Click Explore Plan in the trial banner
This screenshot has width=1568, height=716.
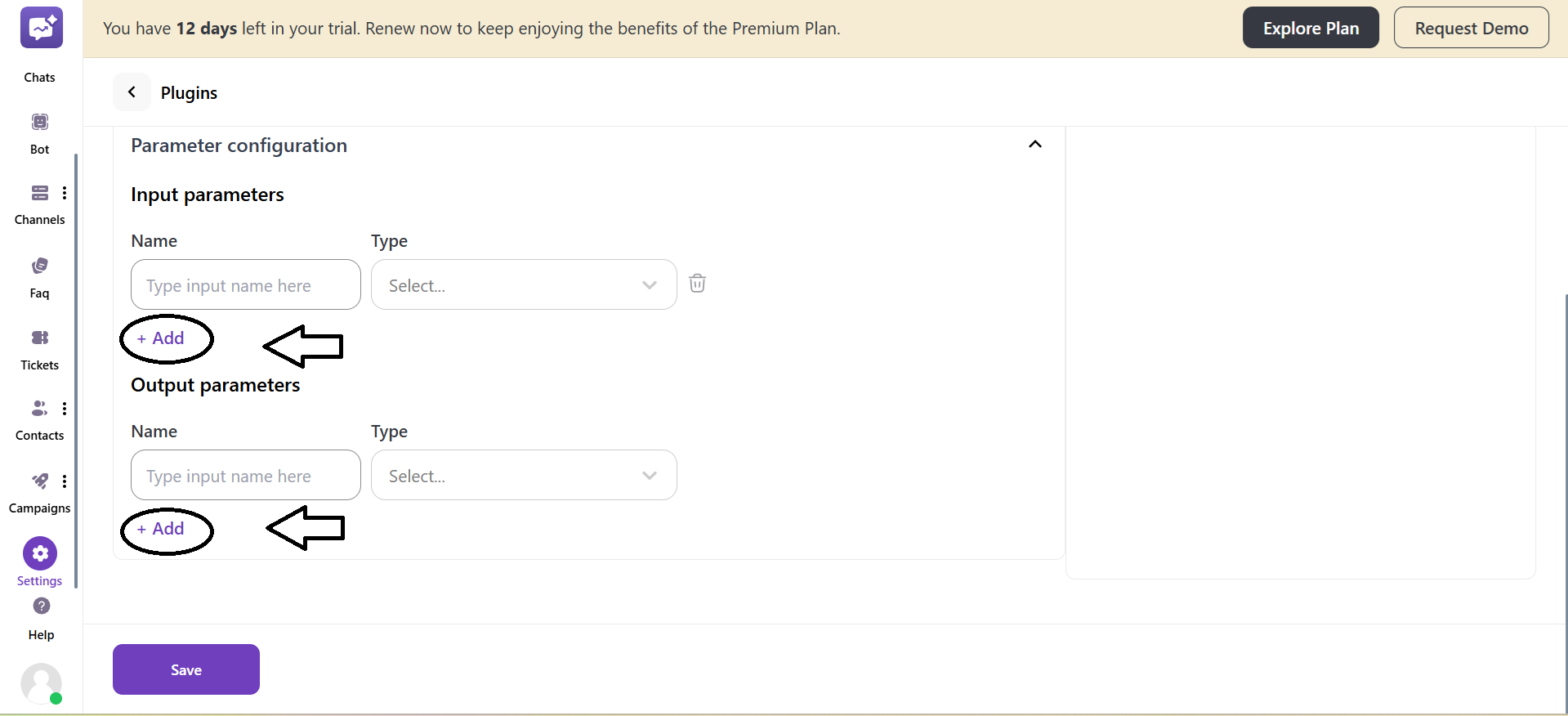point(1310,27)
